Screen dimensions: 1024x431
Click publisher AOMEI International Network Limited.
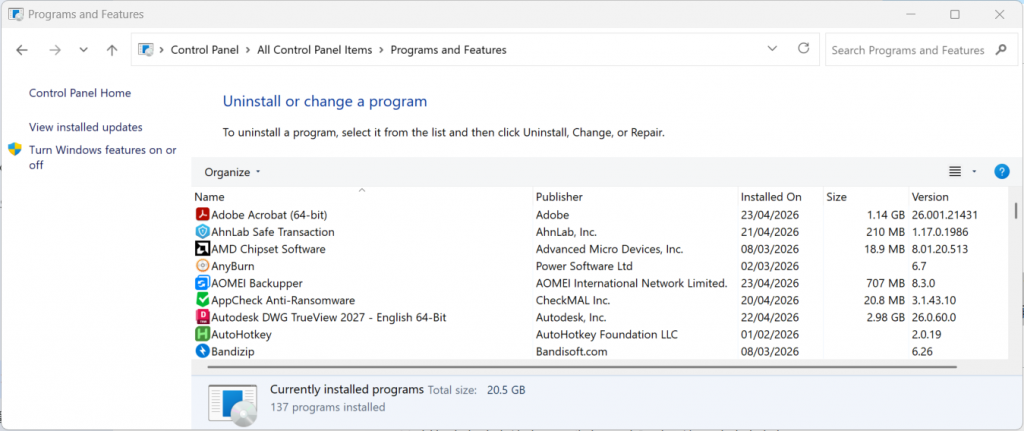coord(632,283)
